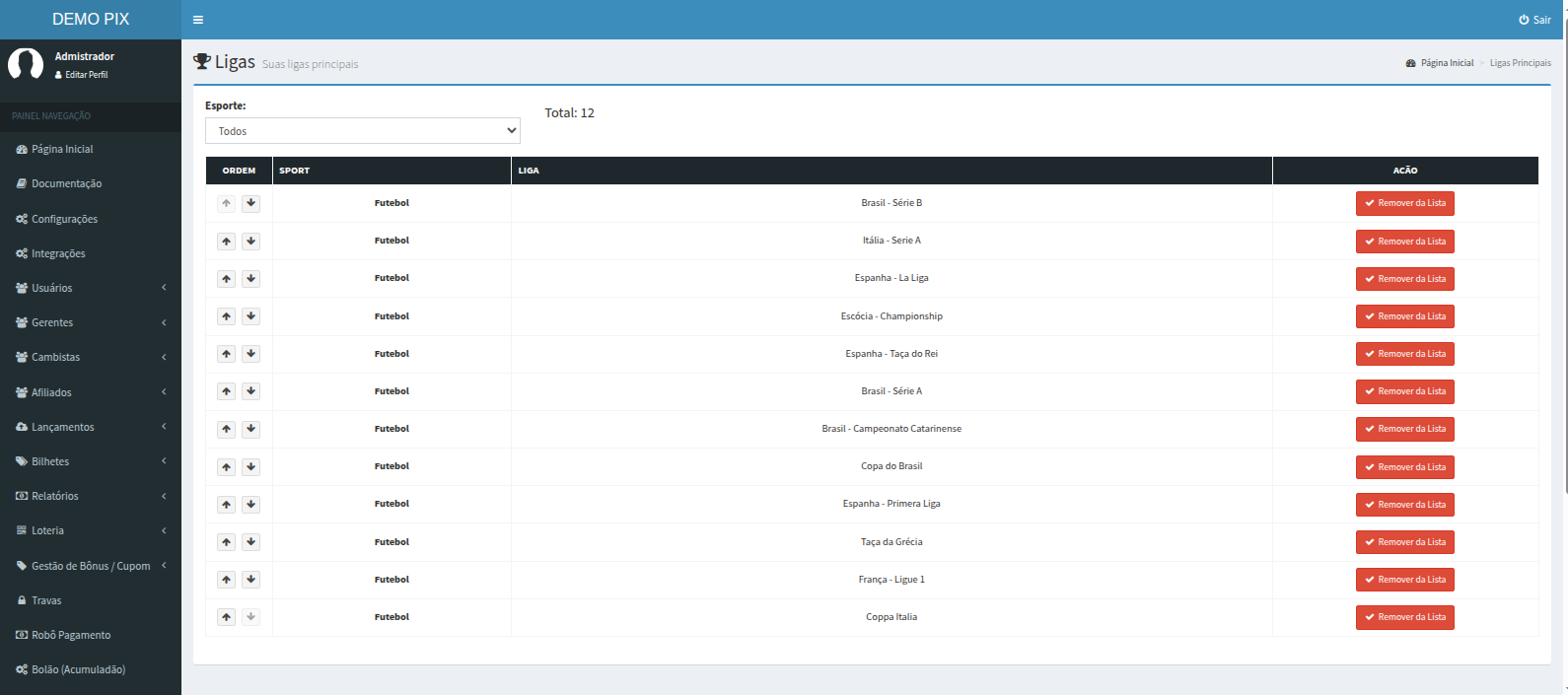This screenshot has width=1568, height=695.
Task: Move Espanha - La Liga down
Action: point(251,279)
